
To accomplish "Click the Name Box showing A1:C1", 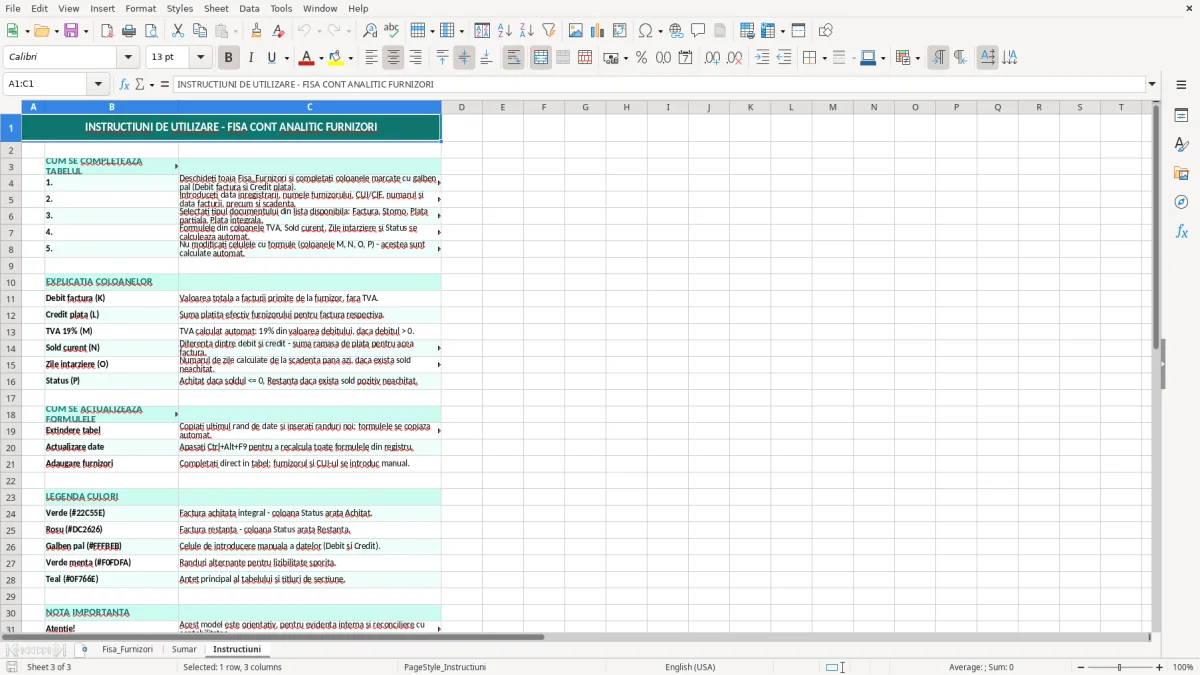I will [45, 84].
